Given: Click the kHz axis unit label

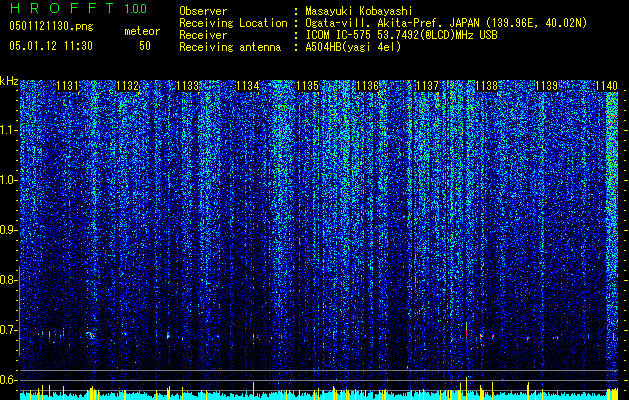Looking at the screenshot, I should click(9, 81).
